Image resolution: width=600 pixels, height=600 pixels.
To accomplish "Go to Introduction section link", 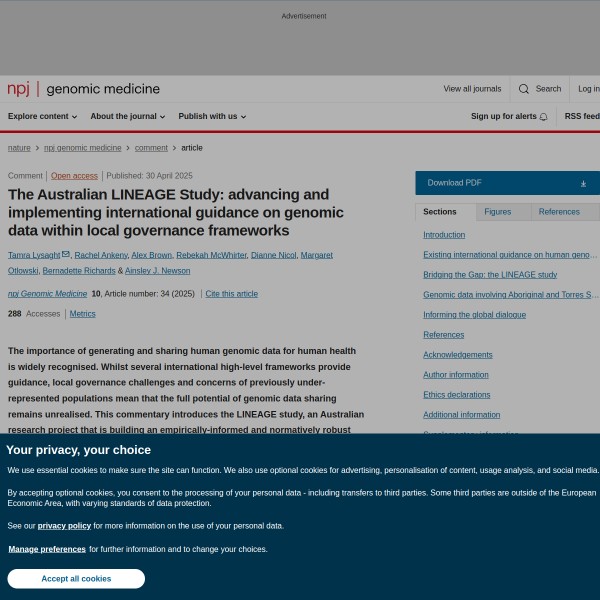I will (444, 235).
